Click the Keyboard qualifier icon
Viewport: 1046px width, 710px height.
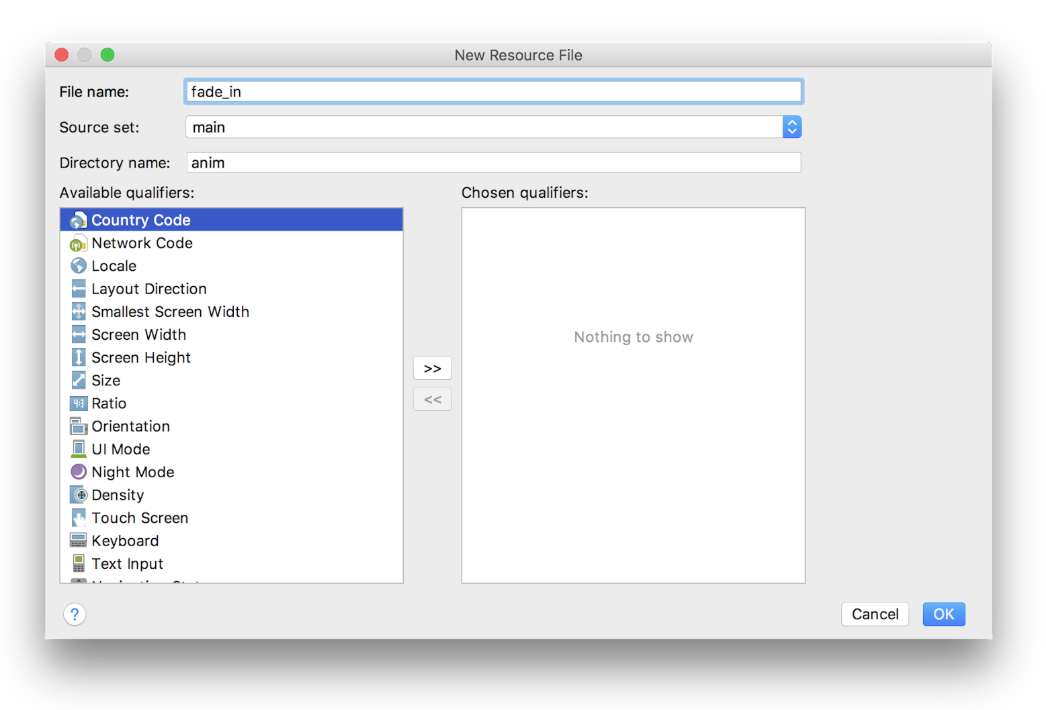[78, 541]
